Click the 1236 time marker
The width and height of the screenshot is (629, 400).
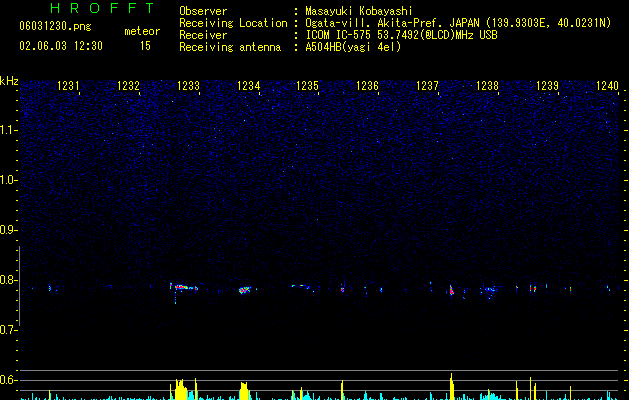367,85
